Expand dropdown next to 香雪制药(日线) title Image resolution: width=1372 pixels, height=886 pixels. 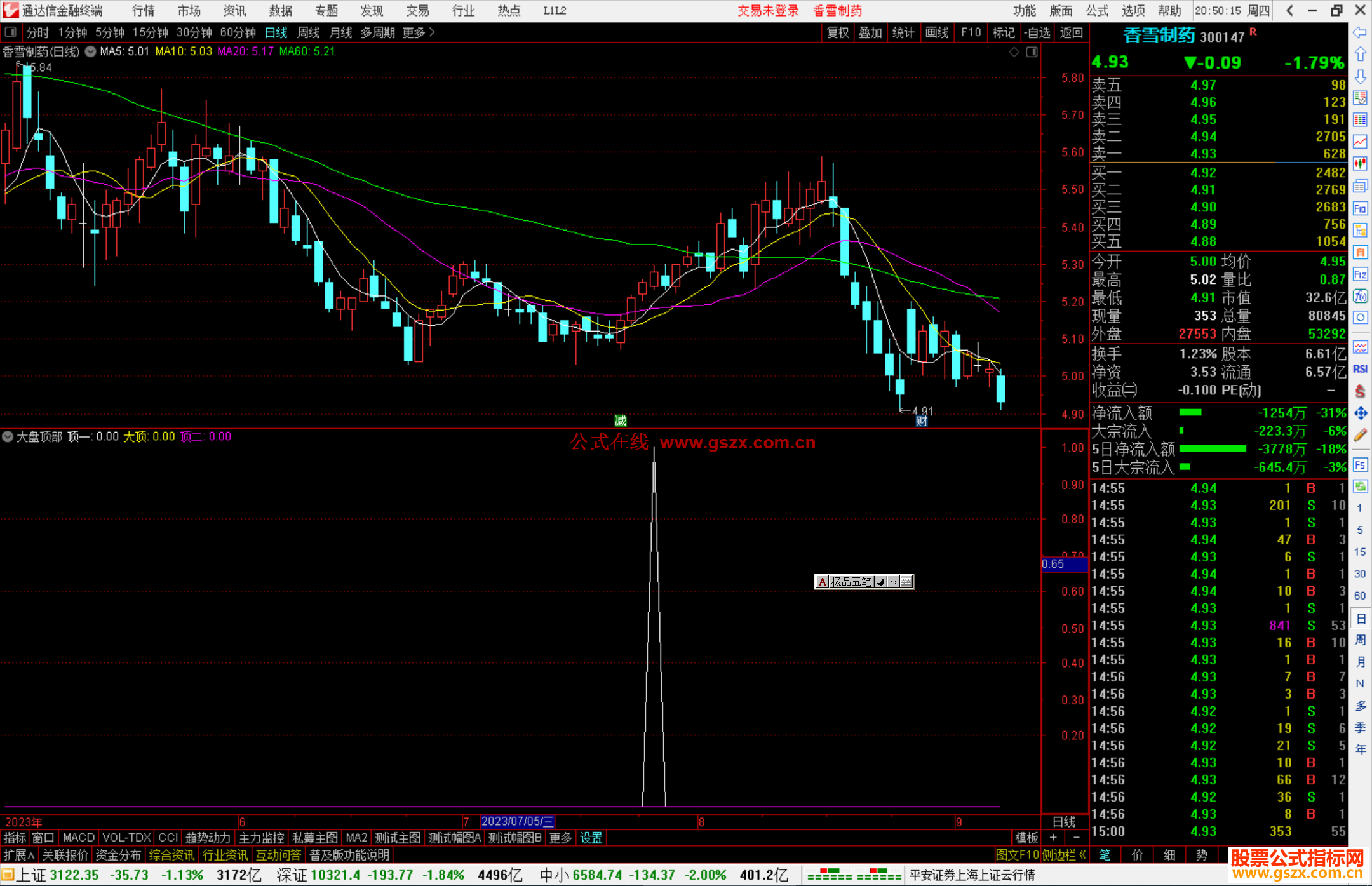[91, 51]
